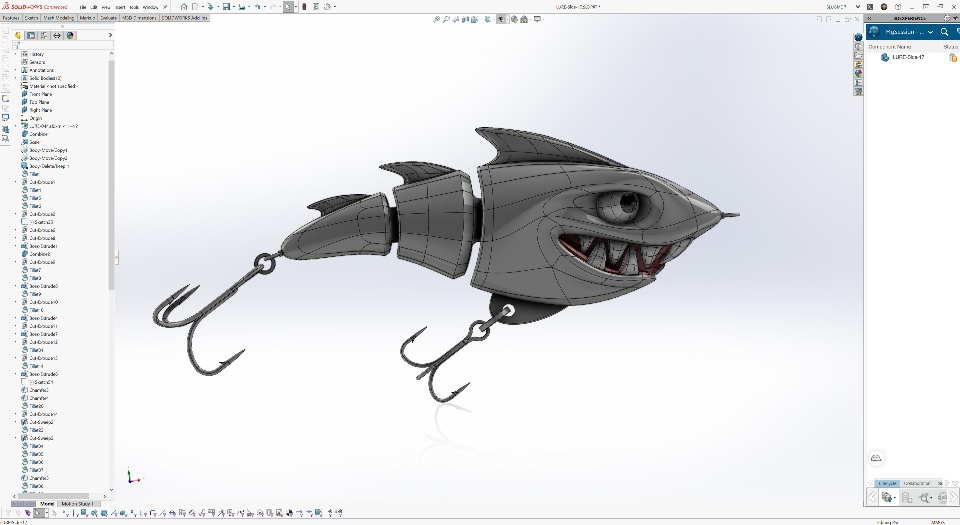Click the feature tree horizontal scrollbar

(55, 495)
